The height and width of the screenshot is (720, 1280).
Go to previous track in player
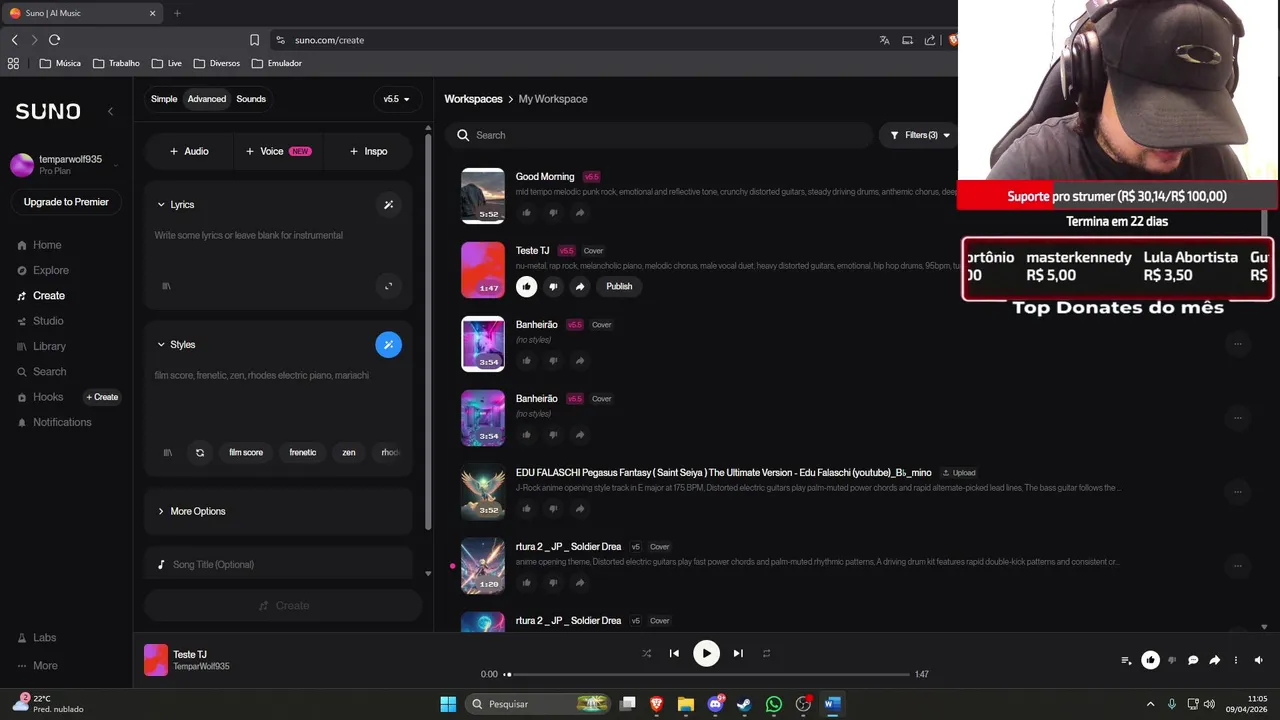point(674,653)
